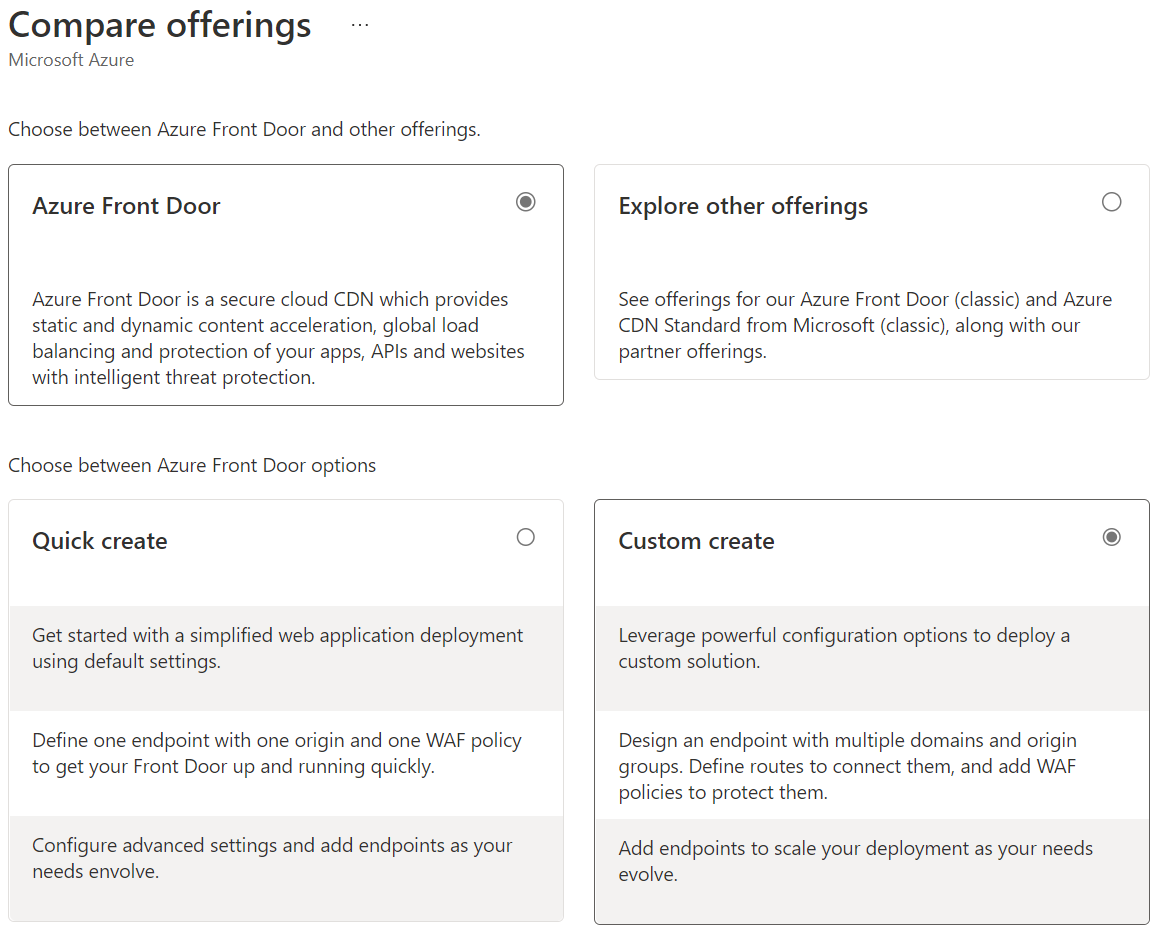Viewport: 1168px width, 937px height.
Task: Click 'Choose between Azure Front Door options' label
Action: pos(192,465)
